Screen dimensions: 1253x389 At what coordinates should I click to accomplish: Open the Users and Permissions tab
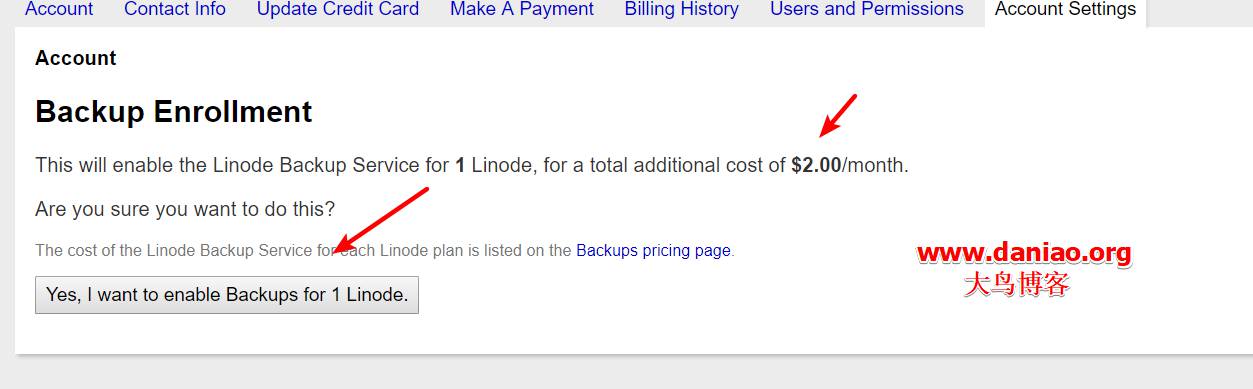tap(867, 9)
